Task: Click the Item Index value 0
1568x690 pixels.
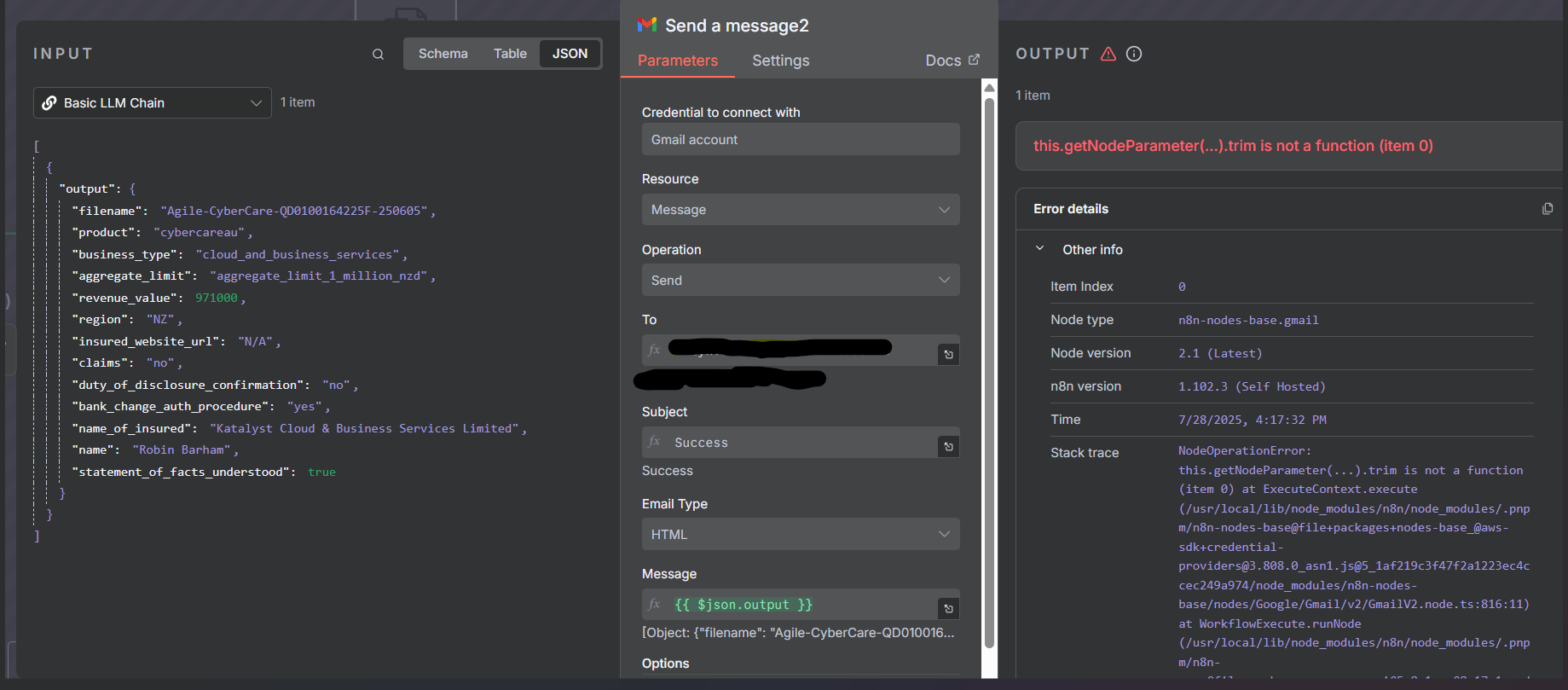Action: [x=1182, y=287]
